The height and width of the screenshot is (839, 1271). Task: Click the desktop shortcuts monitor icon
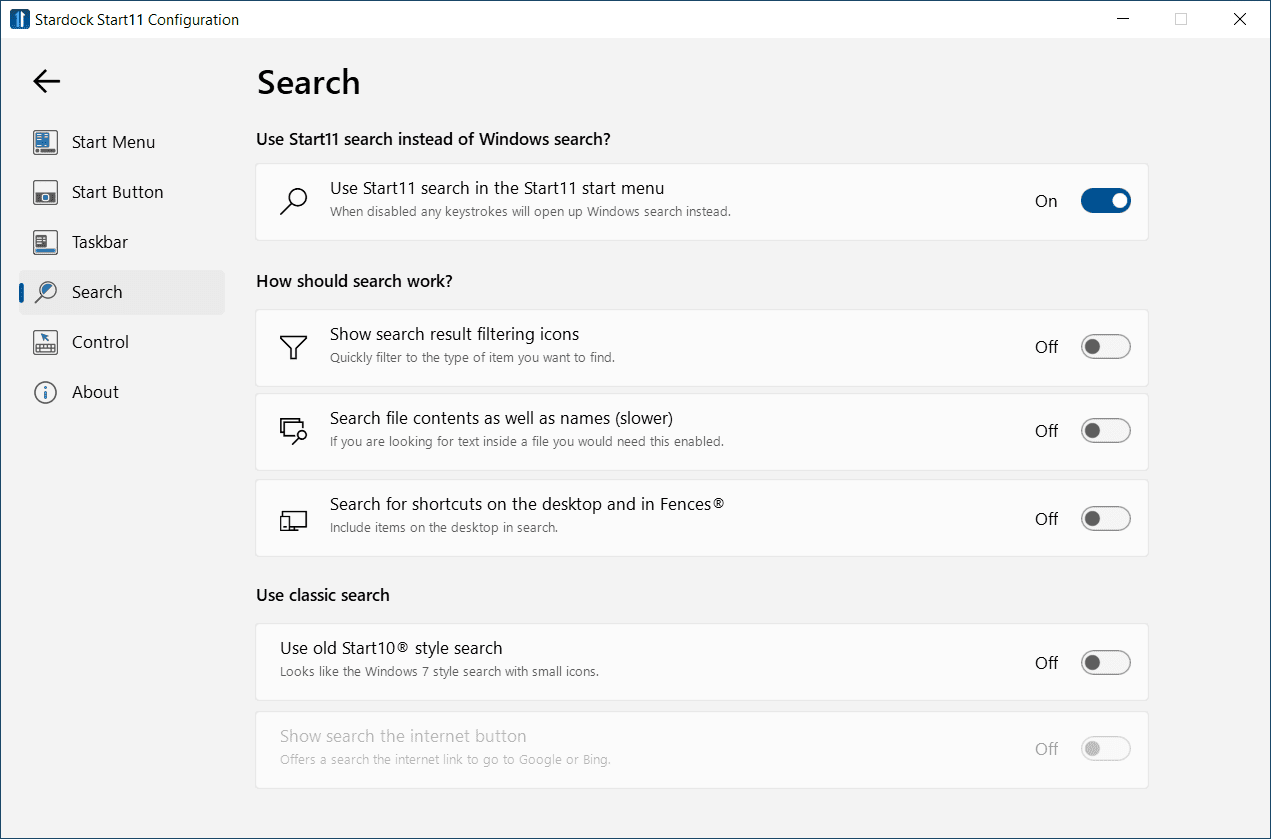[x=293, y=519]
